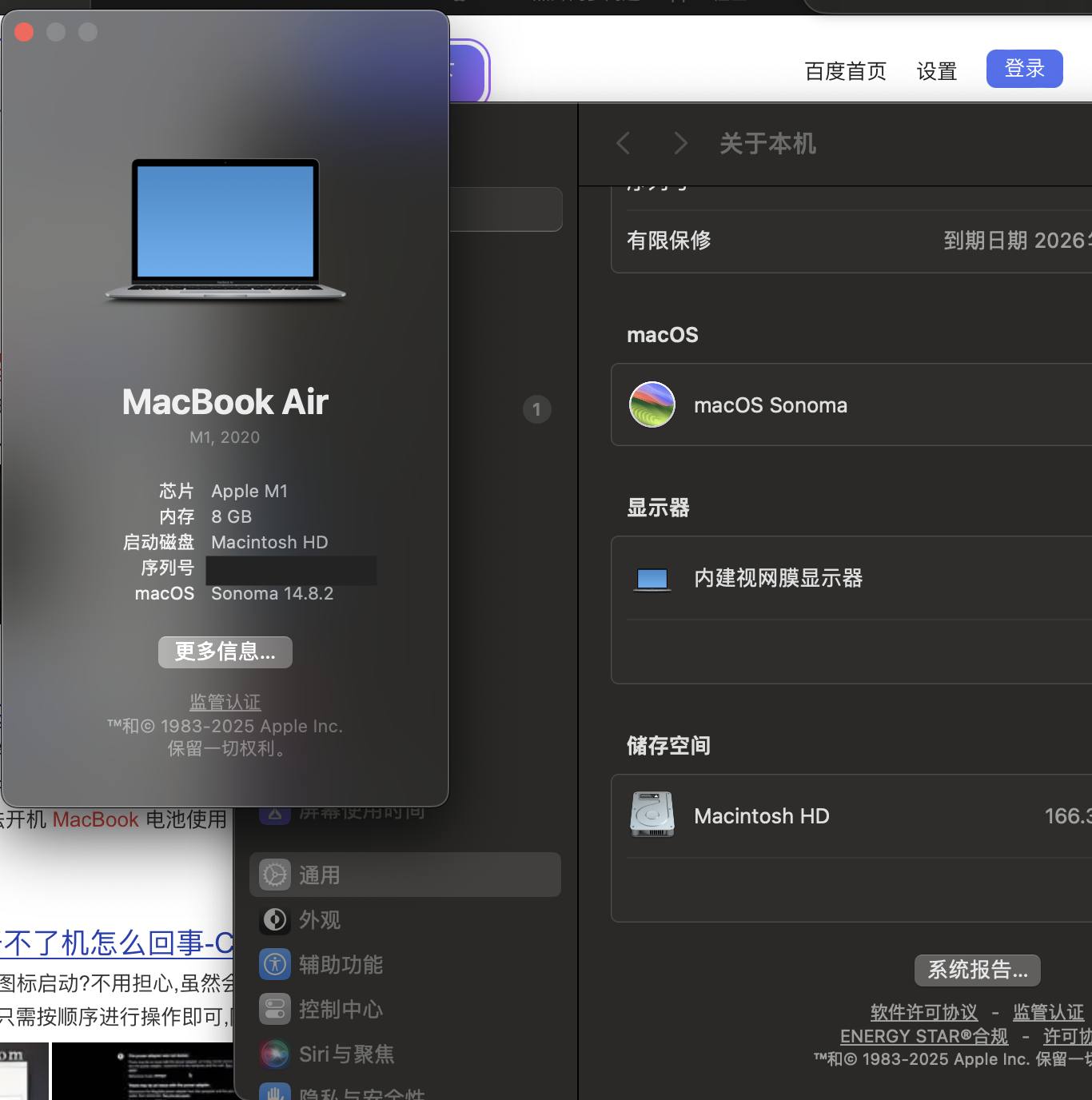Click the macOS Sonoma icon
Viewport: 1092px width, 1100px height.
point(652,405)
